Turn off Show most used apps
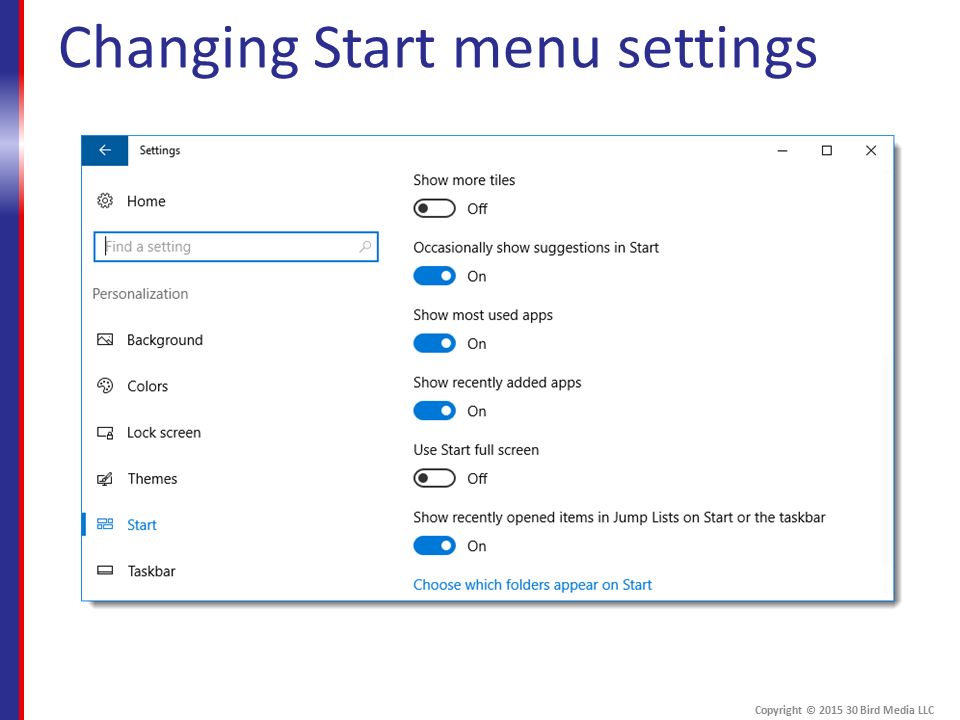Screen dimensions: 960x720 (434, 343)
